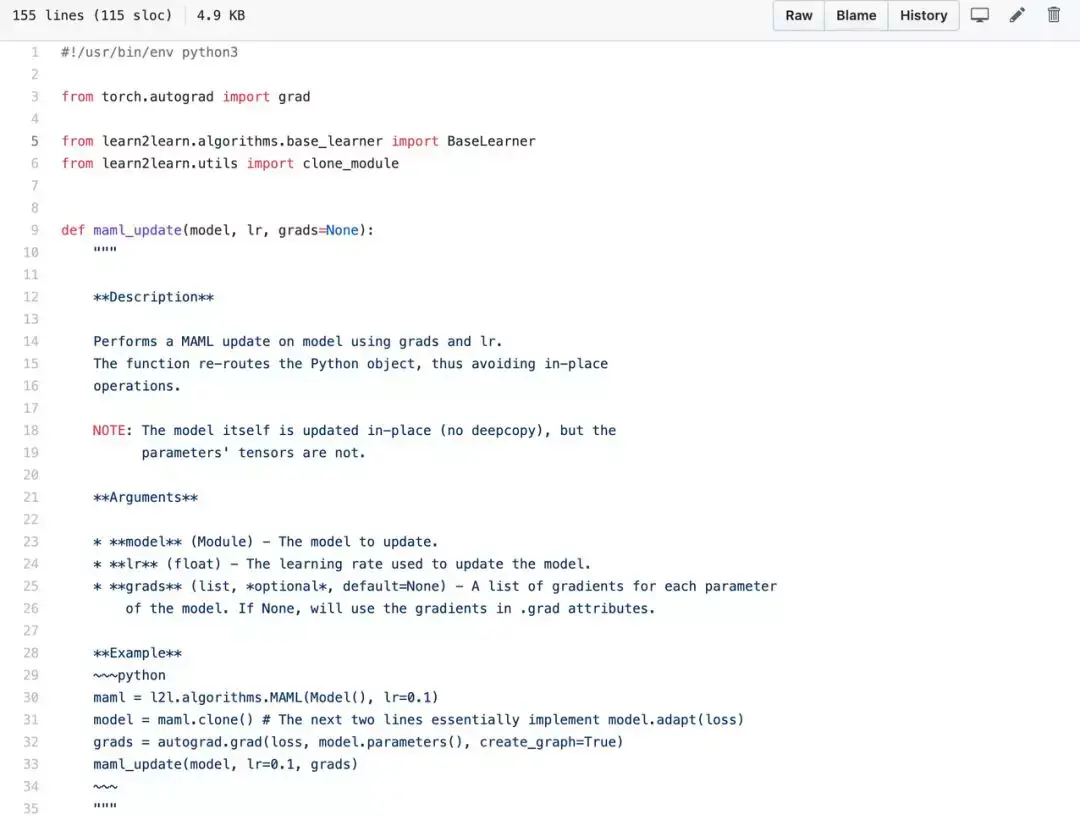Select line number 5 with the BaseLearner import
The width and height of the screenshot is (1080, 820).
(x=34, y=141)
